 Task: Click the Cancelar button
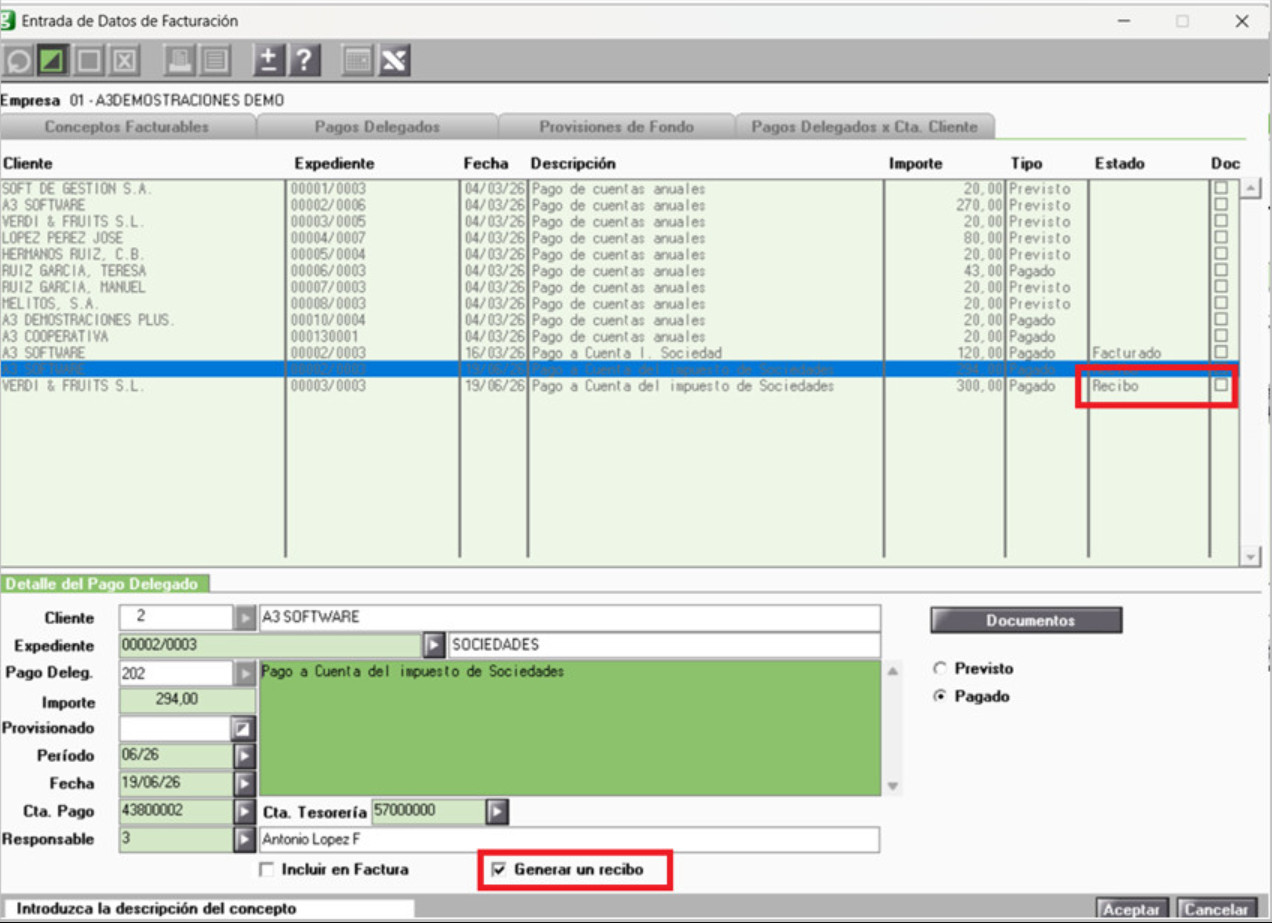point(1216,910)
